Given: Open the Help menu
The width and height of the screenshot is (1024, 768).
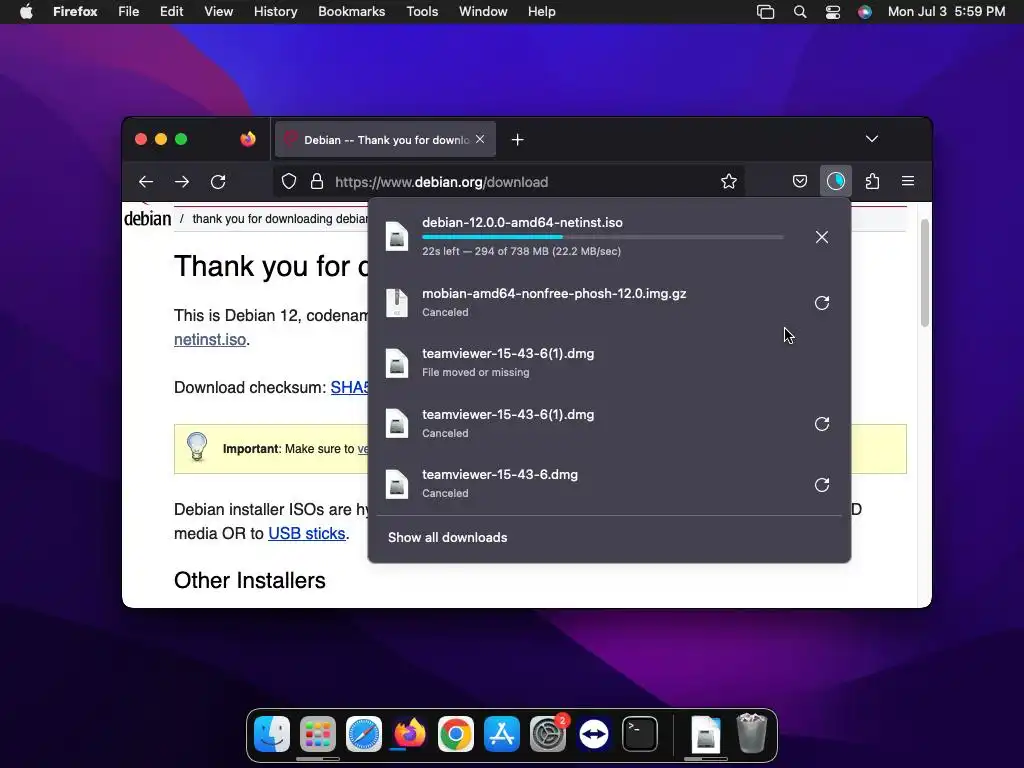Looking at the screenshot, I should pos(541,12).
